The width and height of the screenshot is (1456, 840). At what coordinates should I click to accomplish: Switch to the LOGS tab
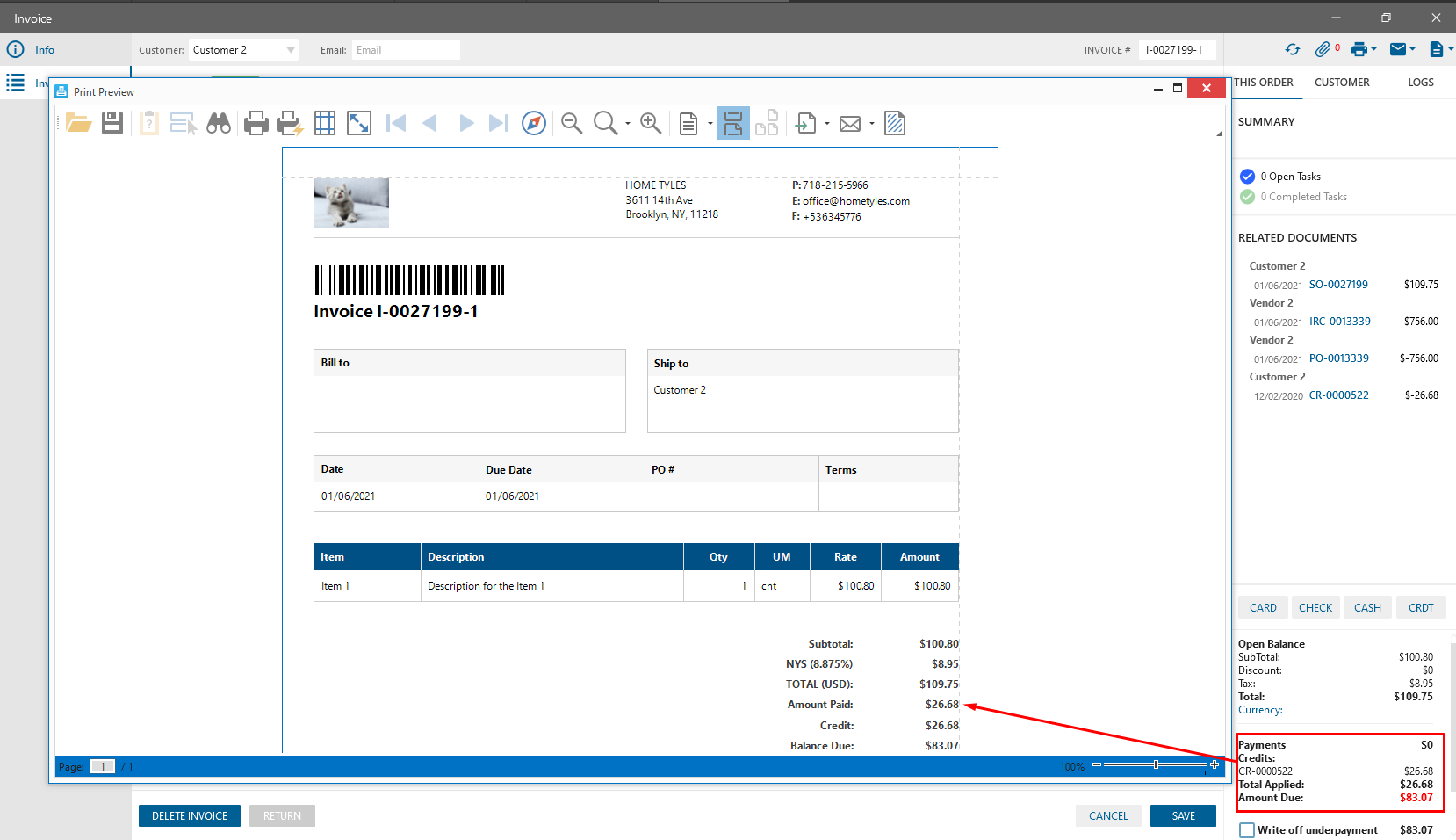coord(1420,83)
